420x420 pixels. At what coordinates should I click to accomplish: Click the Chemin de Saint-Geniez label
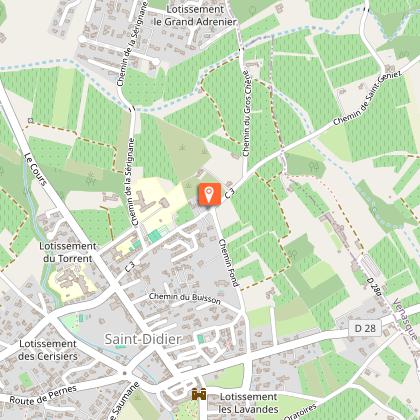coord(367,99)
